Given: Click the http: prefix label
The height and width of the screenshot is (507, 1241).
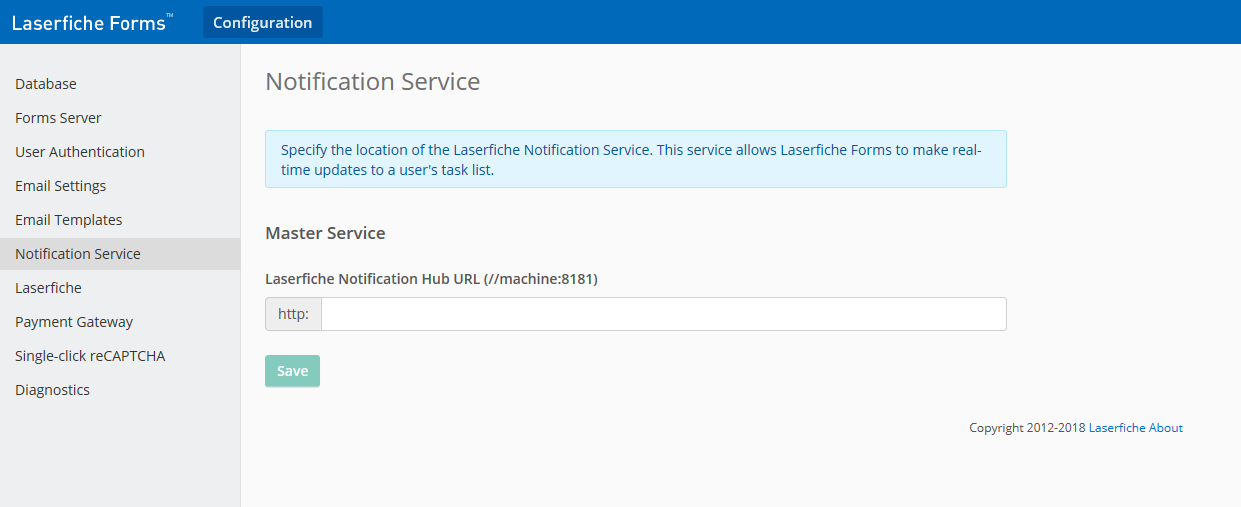Looking at the screenshot, I should pyautogui.click(x=293, y=314).
